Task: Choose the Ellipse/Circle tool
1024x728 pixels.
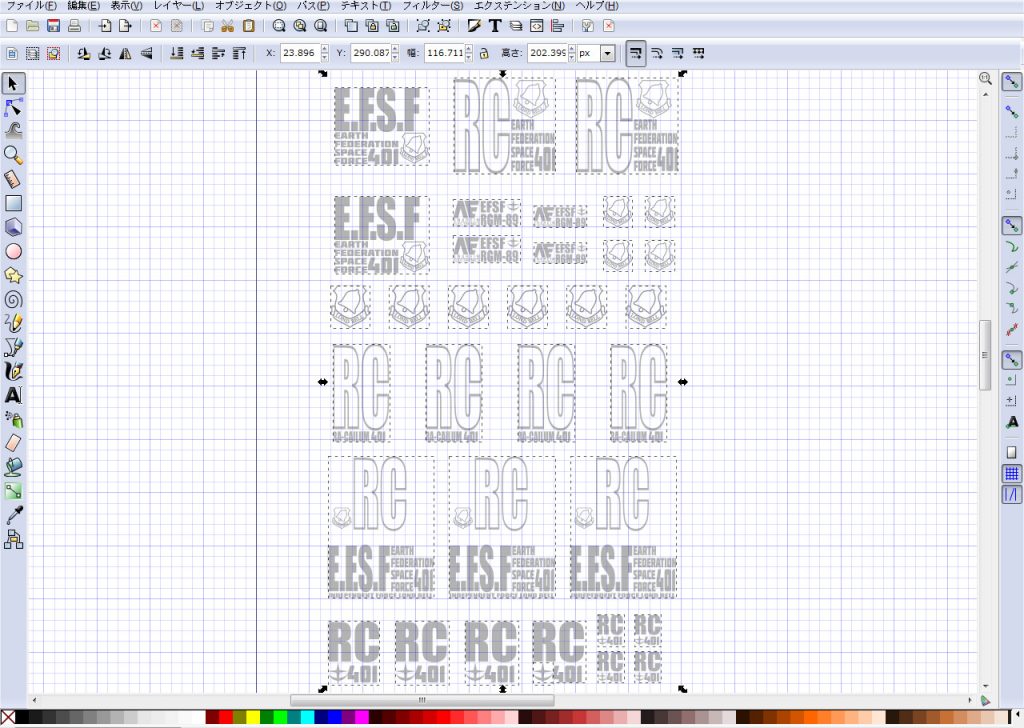Action: [x=14, y=251]
